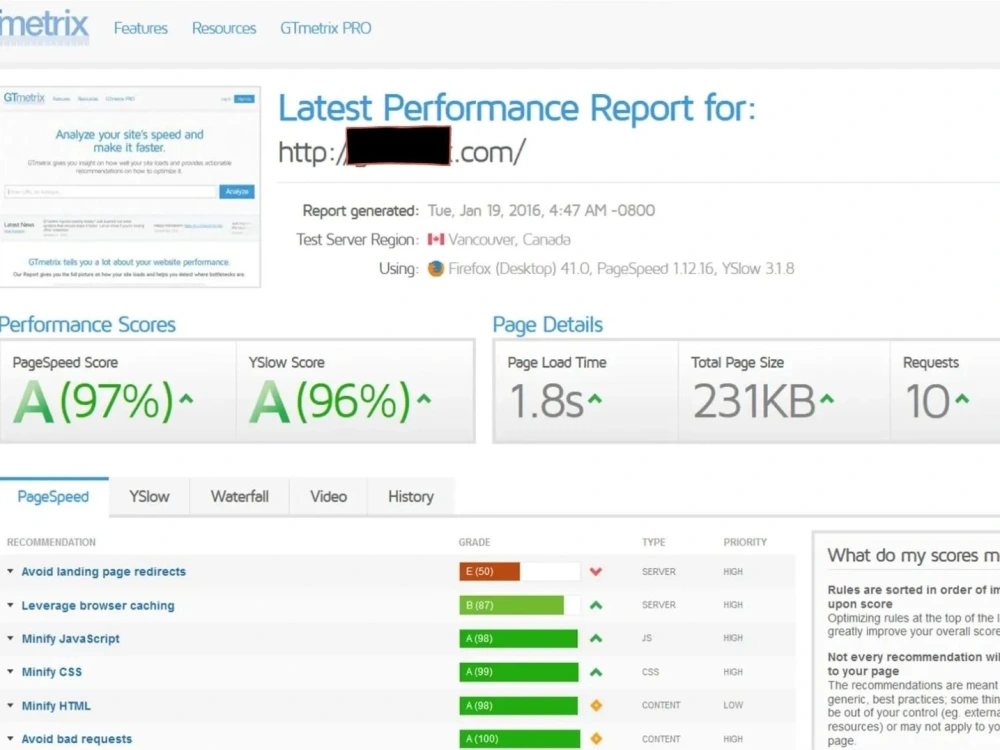The image size is (1000, 750).
Task: Click the Total Page Size up arrow
Action: (x=827, y=399)
